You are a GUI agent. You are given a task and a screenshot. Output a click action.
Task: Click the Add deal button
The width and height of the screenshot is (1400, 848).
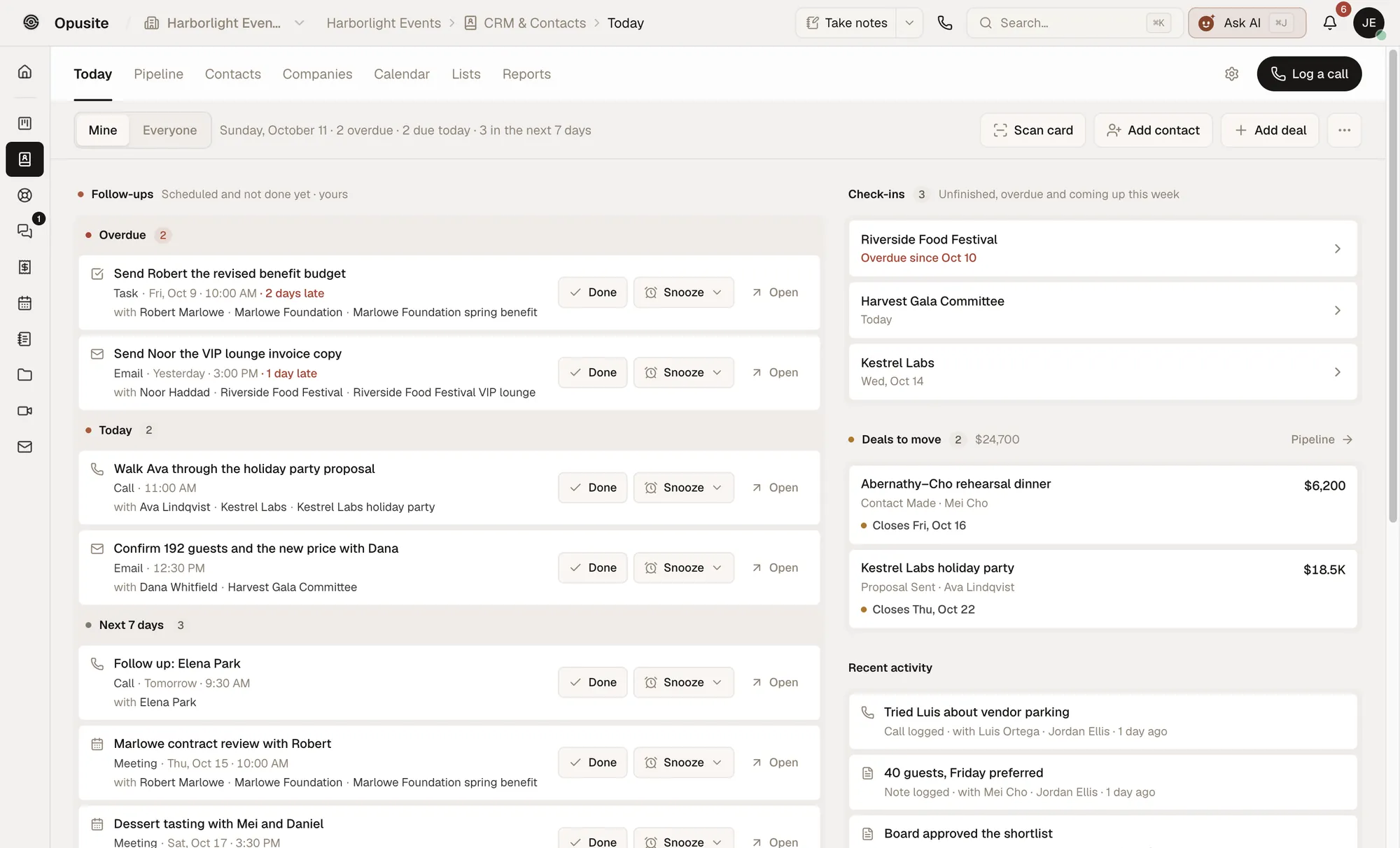pos(1270,130)
